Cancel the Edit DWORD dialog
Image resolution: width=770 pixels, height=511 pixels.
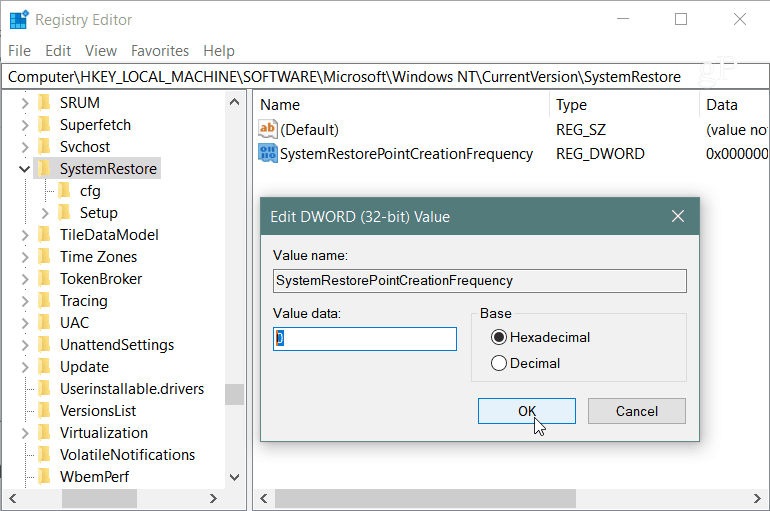point(637,411)
